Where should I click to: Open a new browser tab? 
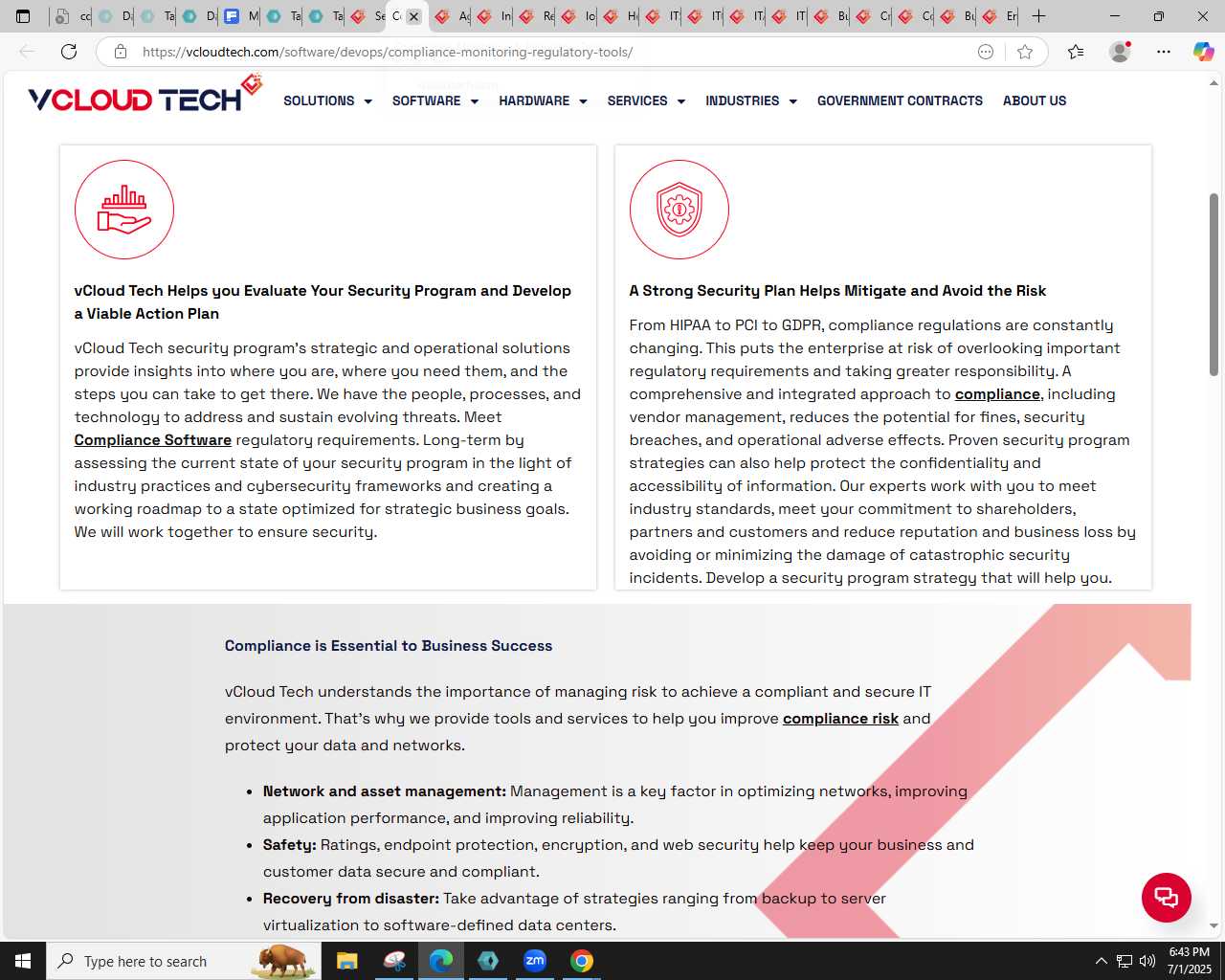point(1038,16)
